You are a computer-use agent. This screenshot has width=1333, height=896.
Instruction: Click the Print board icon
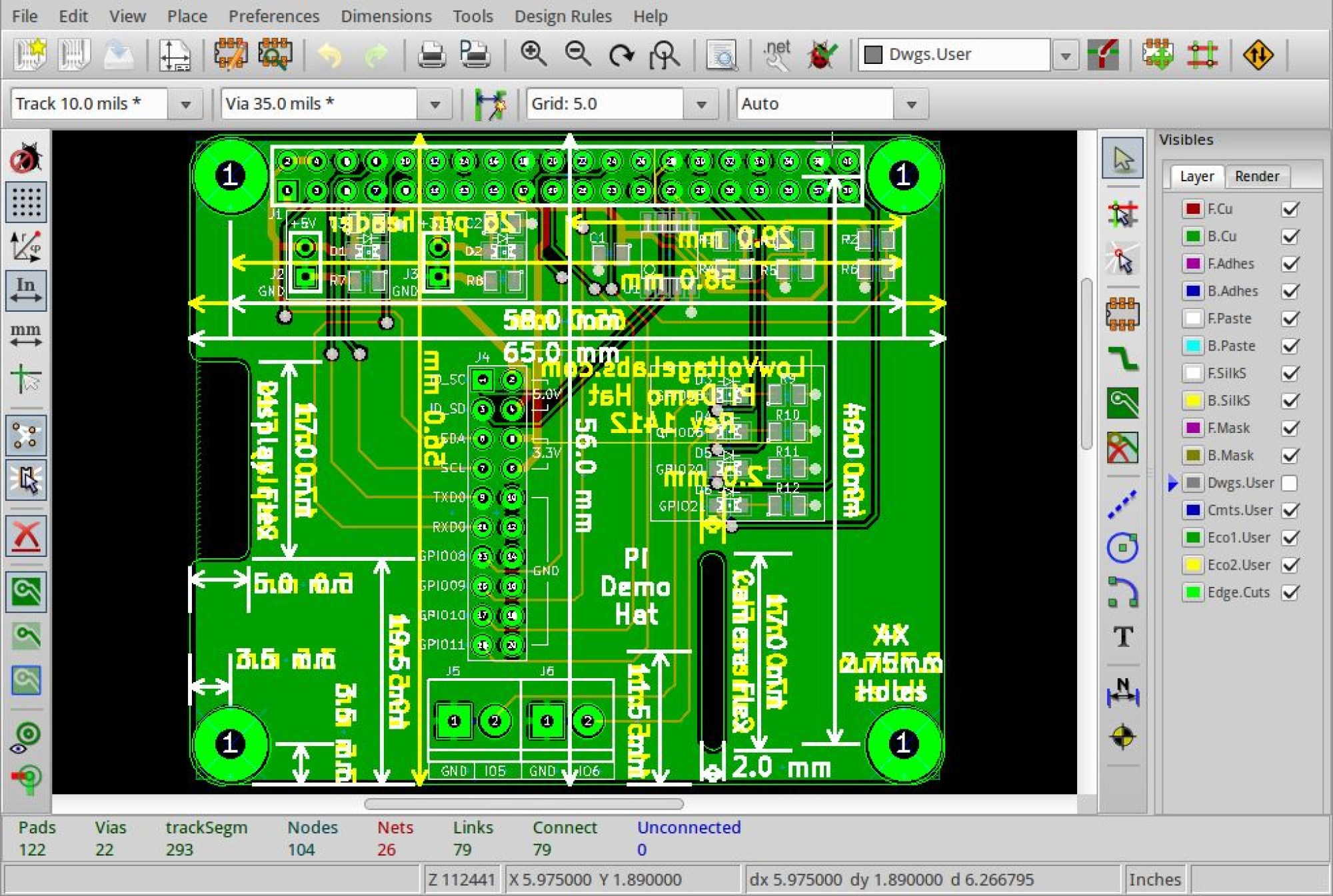[431, 54]
